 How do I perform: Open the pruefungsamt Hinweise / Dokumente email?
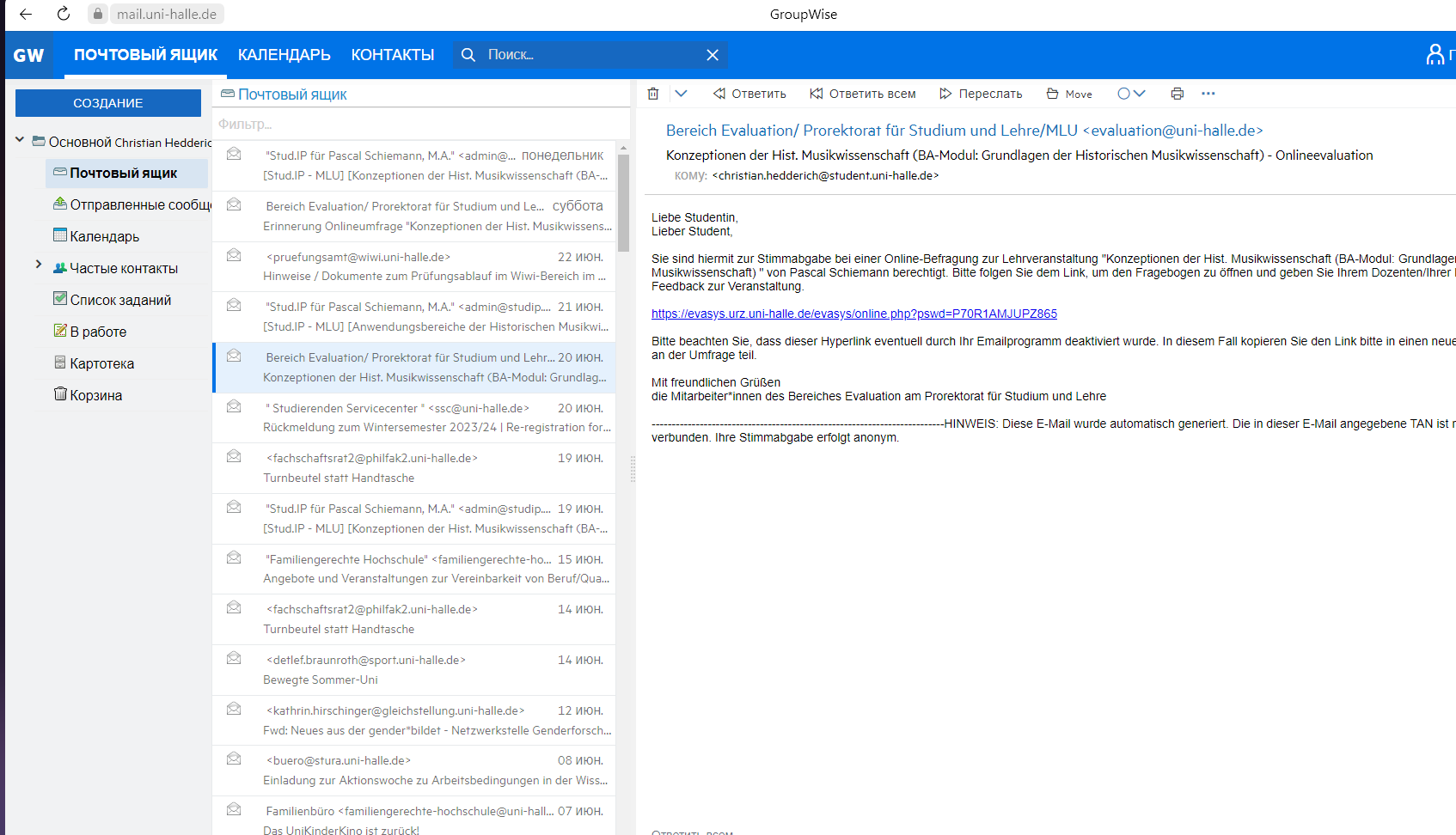pyautogui.click(x=413, y=266)
